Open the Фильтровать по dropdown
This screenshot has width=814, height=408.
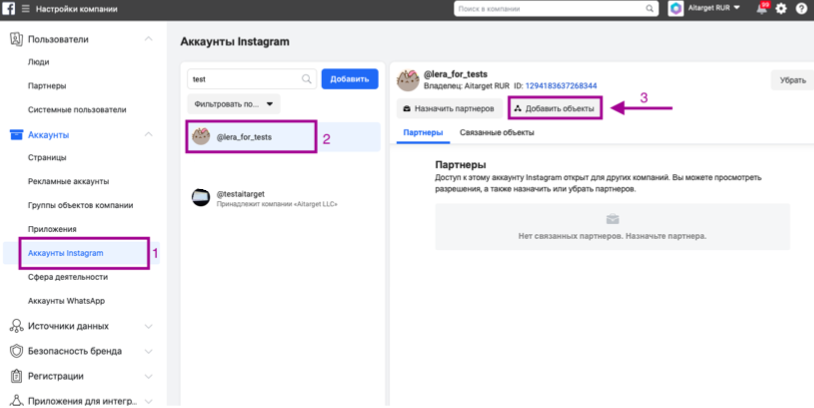(234, 103)
